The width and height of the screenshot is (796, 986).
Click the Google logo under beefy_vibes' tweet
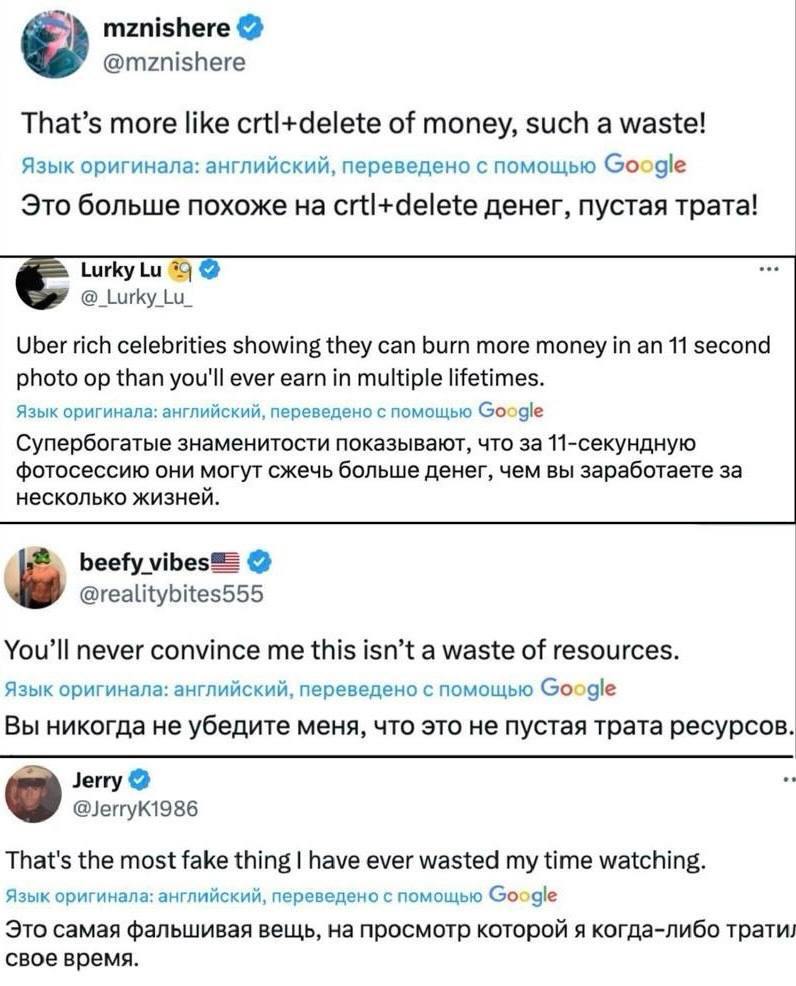tap(578, 688)
